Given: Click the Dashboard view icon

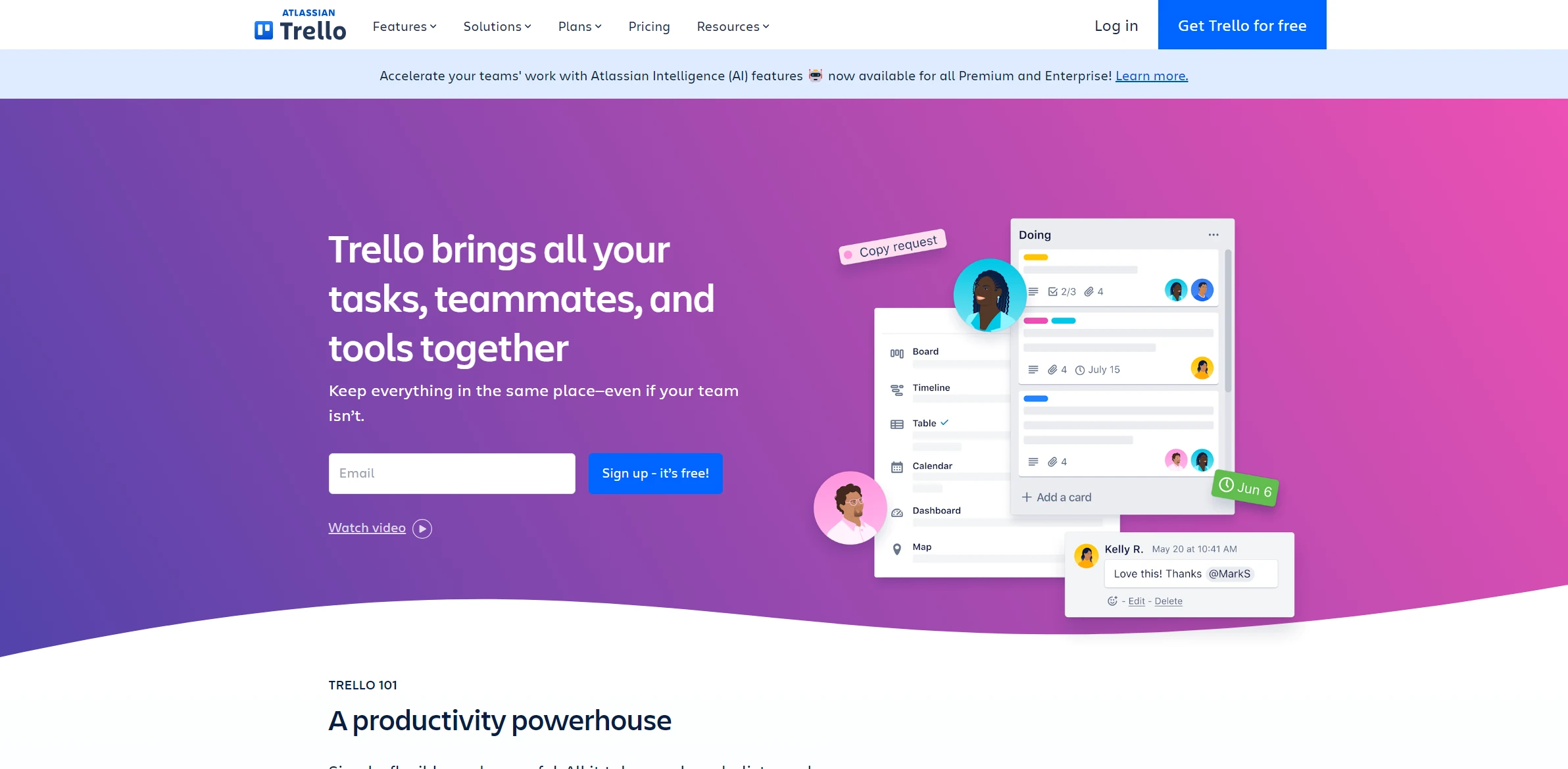Looking at the screenshot, I should 897,511.
